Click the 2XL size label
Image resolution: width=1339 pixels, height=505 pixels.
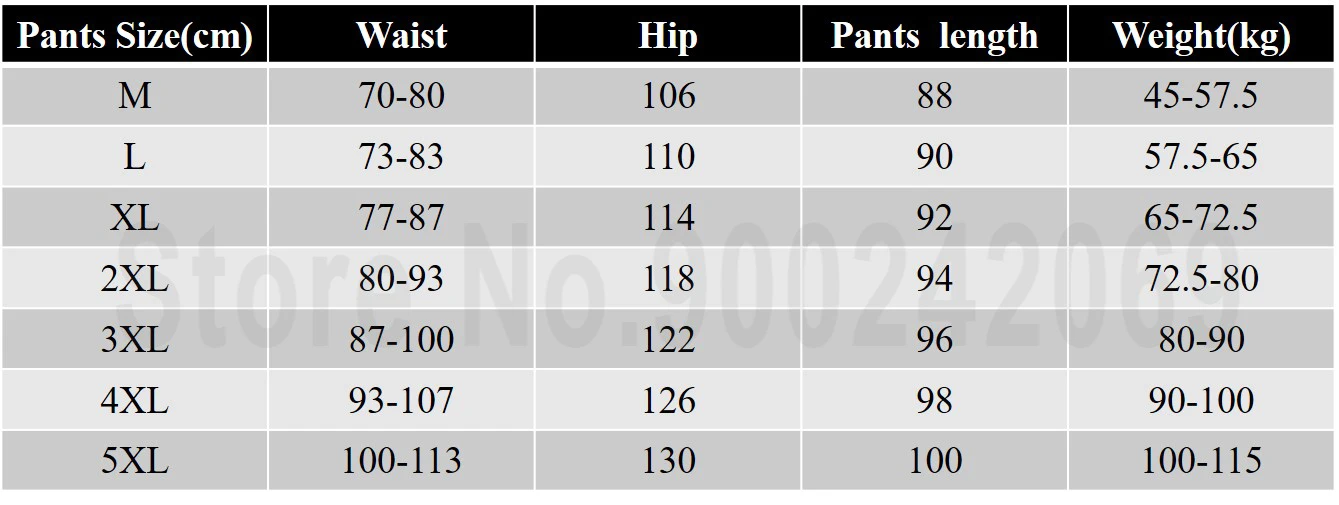134,279
